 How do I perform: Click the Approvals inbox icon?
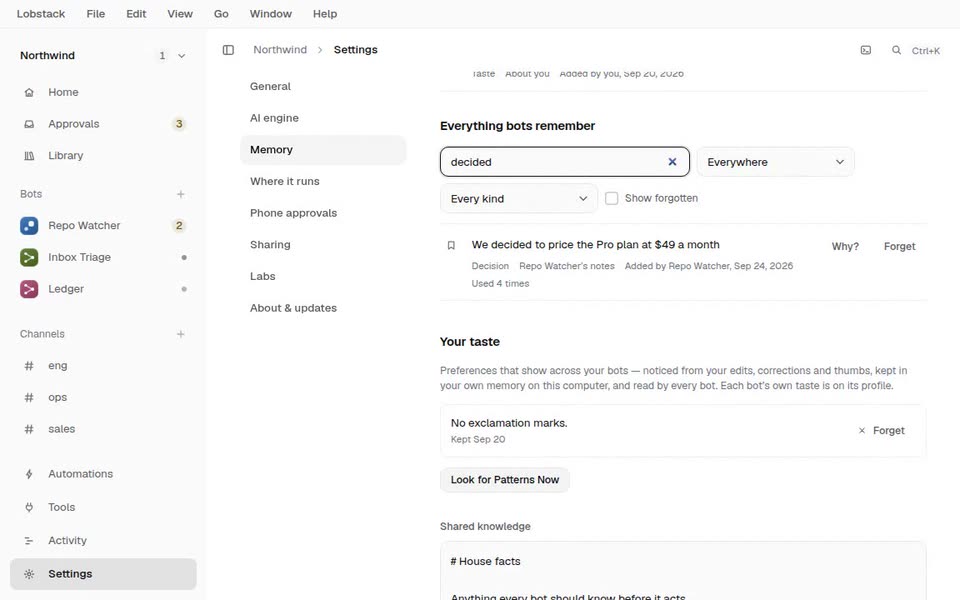[29, 124]
